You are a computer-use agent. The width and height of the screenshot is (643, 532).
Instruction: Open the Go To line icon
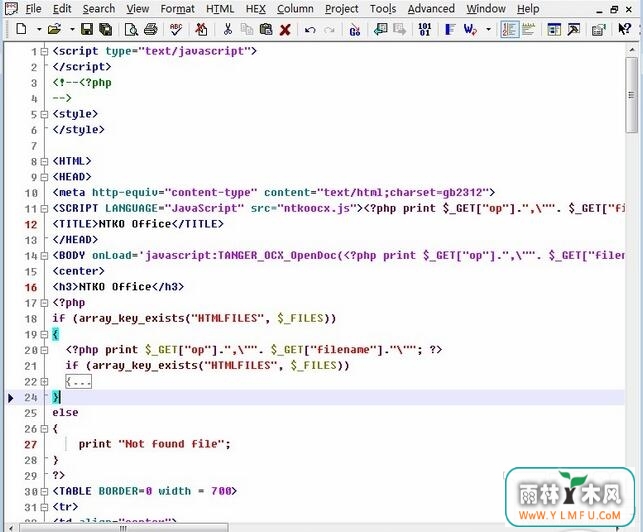point(355,30)
